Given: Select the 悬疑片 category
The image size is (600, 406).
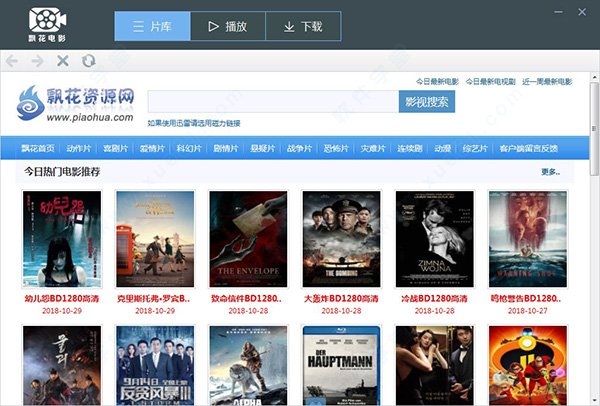Looking at the screenshot, I should [262, 148].
